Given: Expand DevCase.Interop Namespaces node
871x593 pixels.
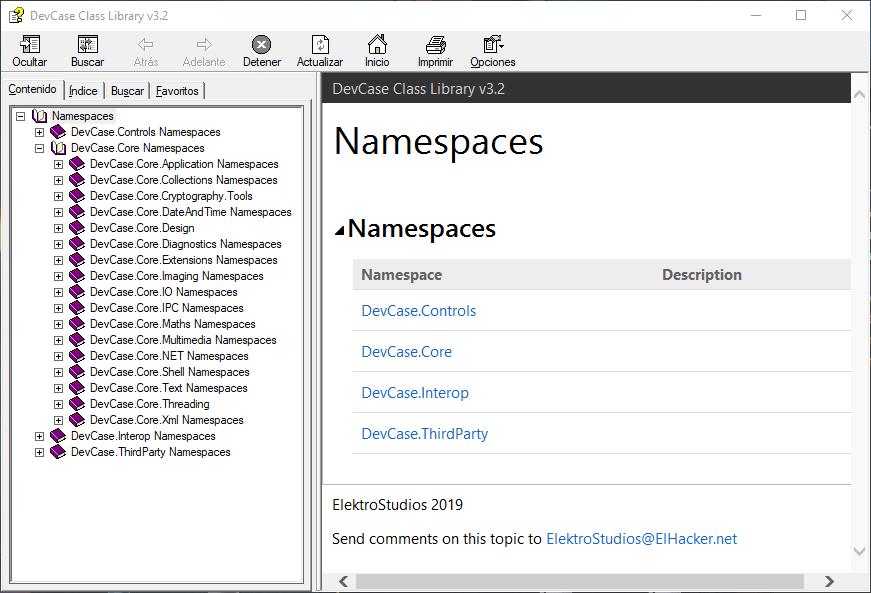Looking at the screenshot, I should [40, 435].
